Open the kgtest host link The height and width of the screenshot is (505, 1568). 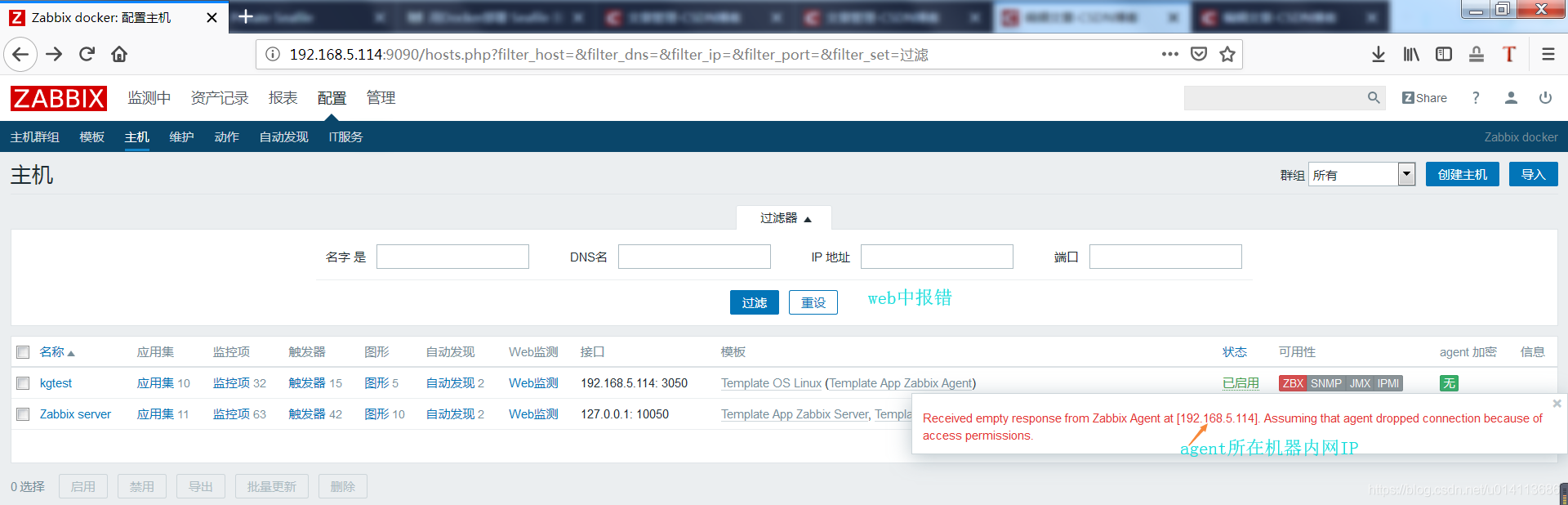pos(56,383)
